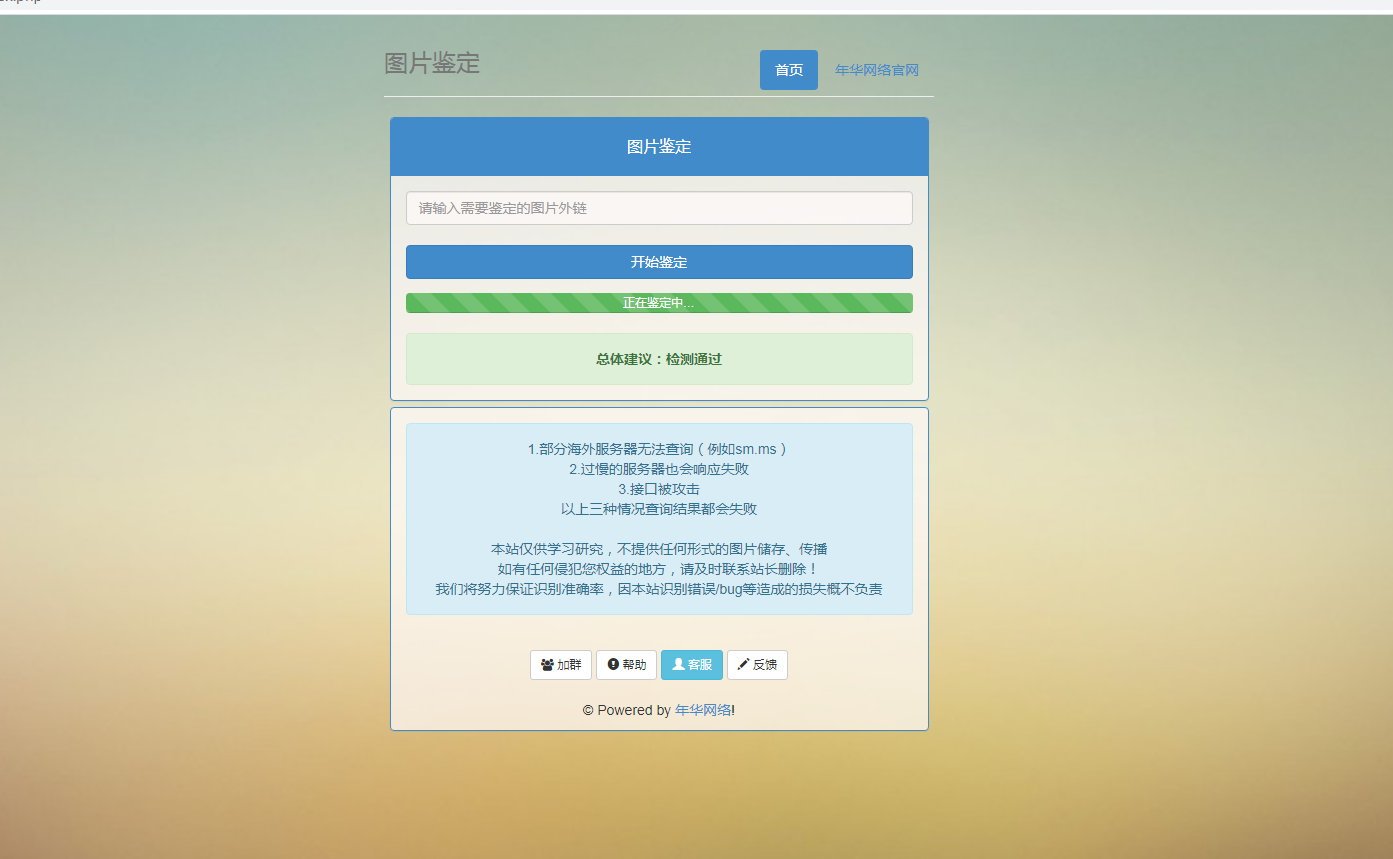Click the pencil icon on 反馈 button
This screenshot has height=859, width=1393.
(743, 665)
